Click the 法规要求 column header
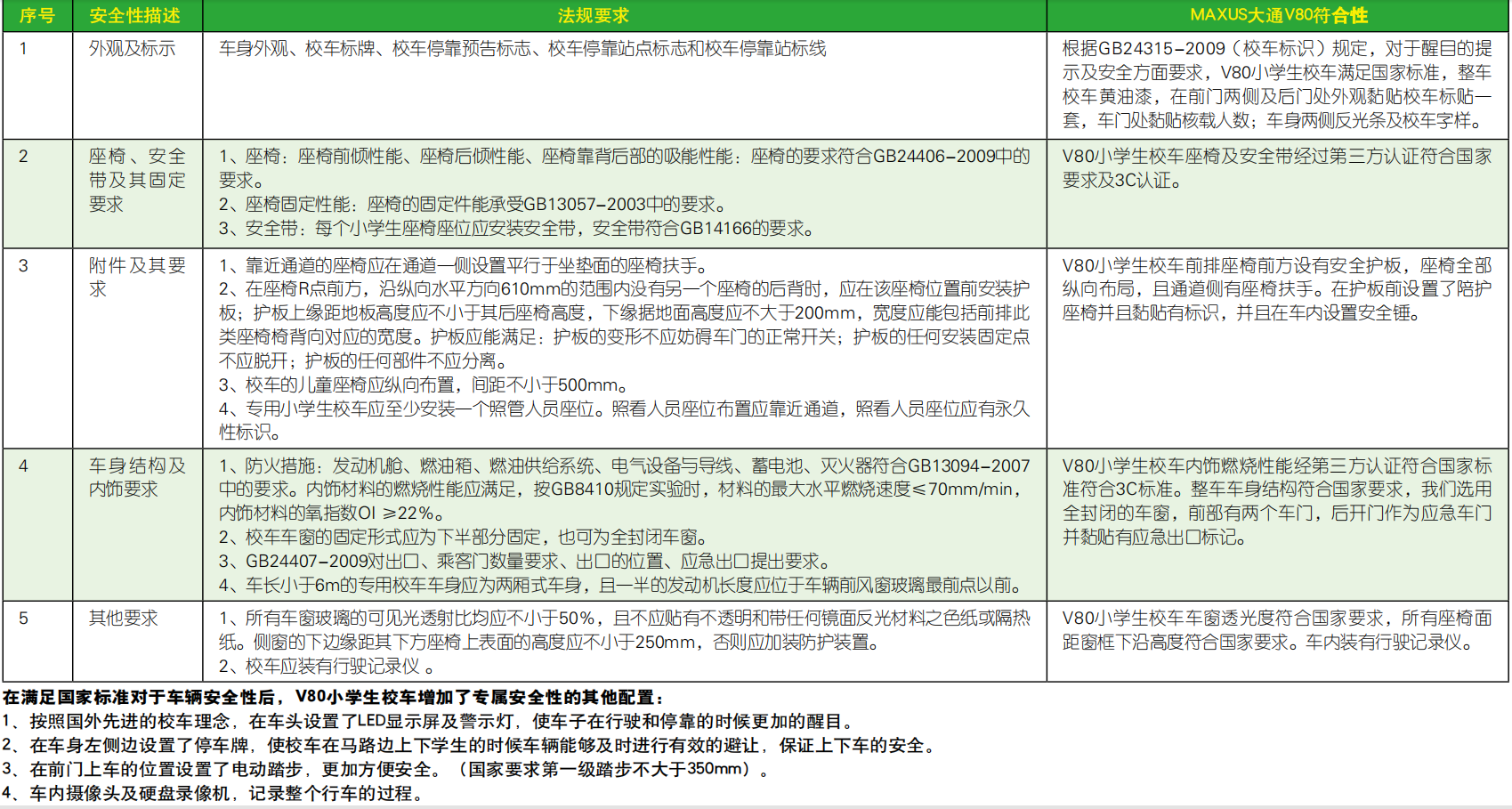Viewport: 1512px width, 809px height. click(594, 16)
